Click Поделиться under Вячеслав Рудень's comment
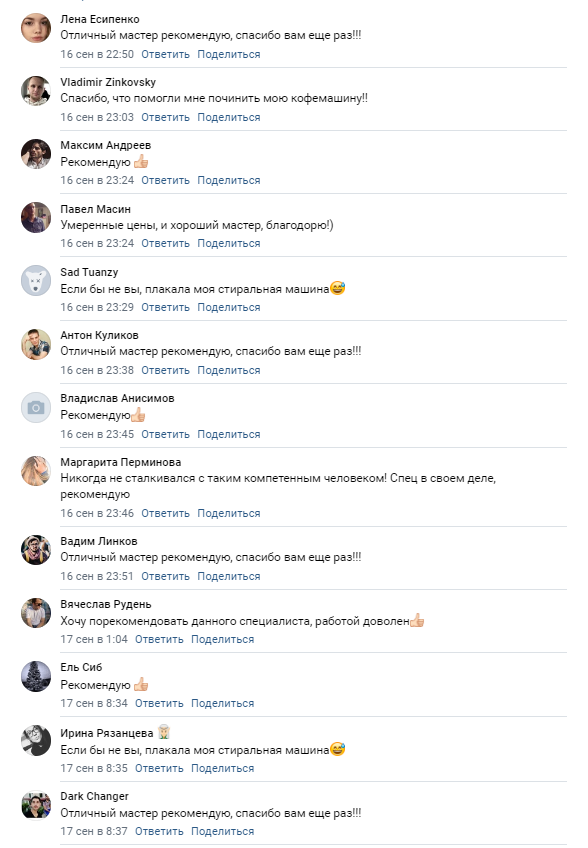This screenshot has width=588, height=848. click(222, 639)
